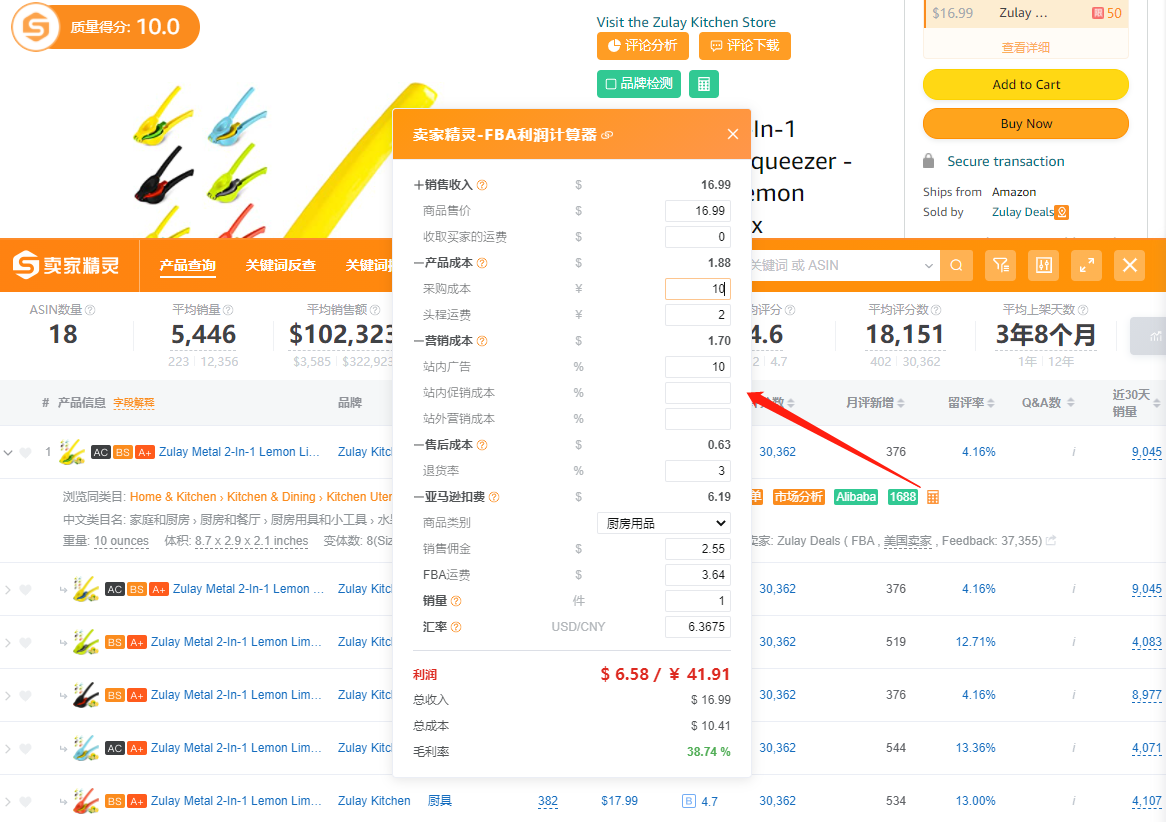Collapse the 产品成本 section
This screenshot has width=1166, height=822.
point(419,263)
